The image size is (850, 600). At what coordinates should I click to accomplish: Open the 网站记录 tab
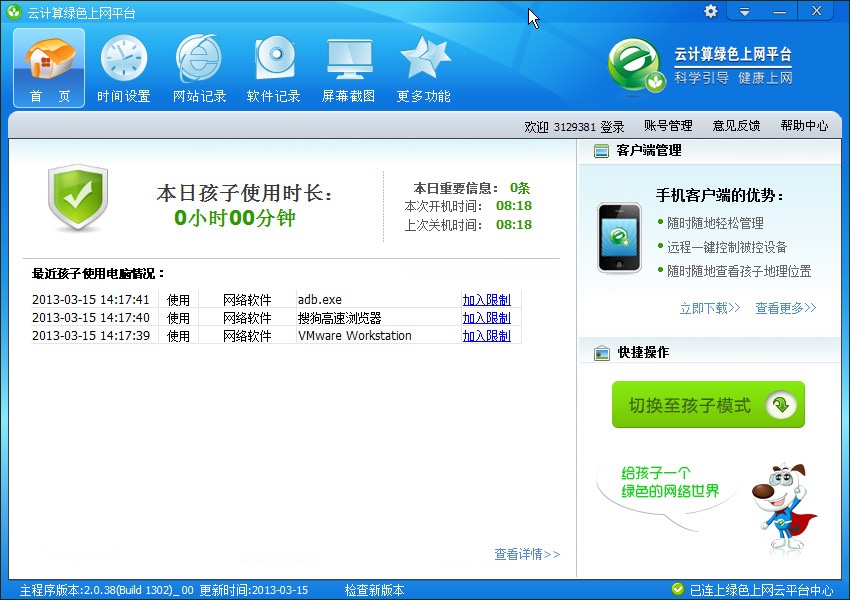click(199, 69)
